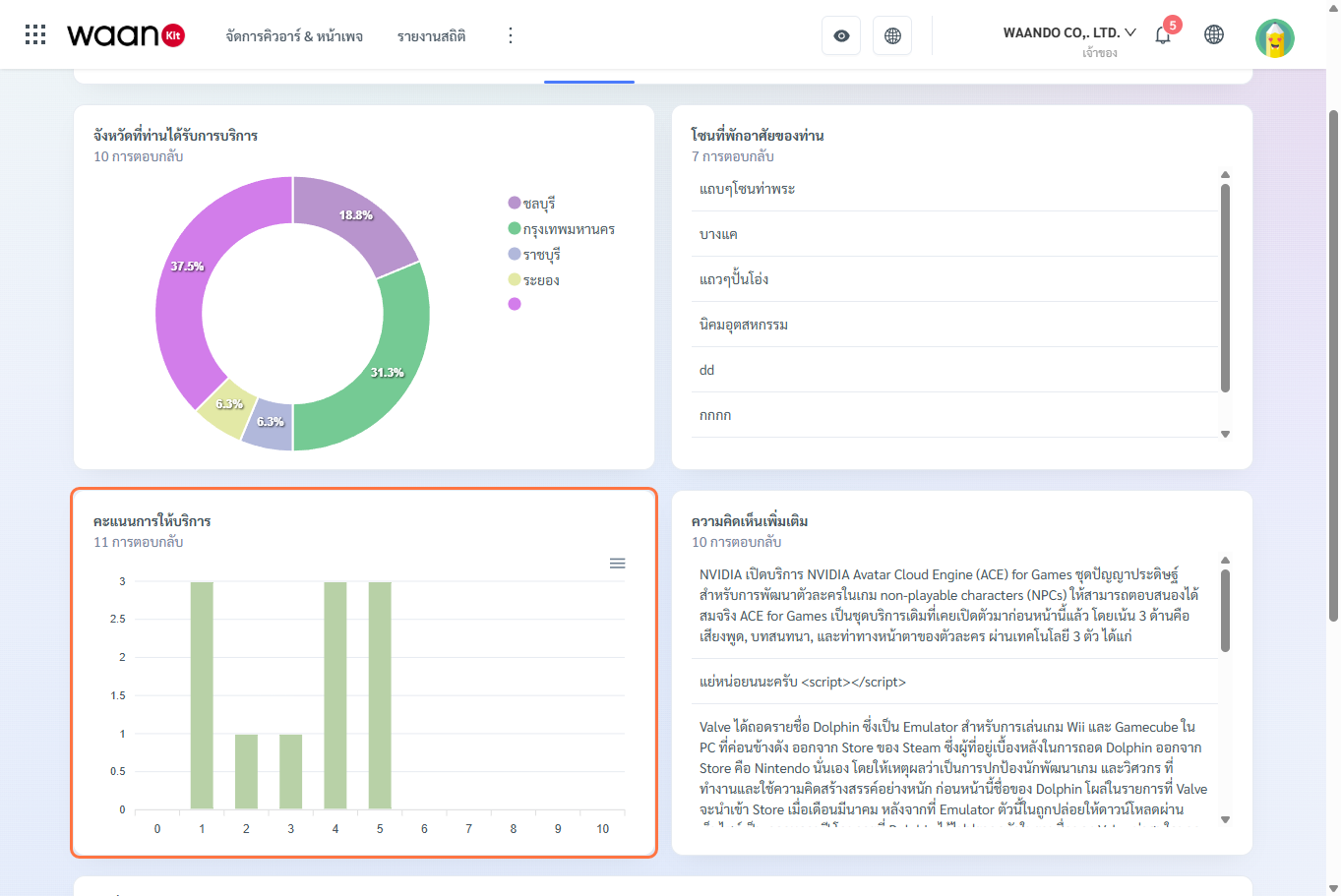The height and width of the screenshot is (896, 1341).
Task: Click the bar for score 4
Action: [335, 695]
